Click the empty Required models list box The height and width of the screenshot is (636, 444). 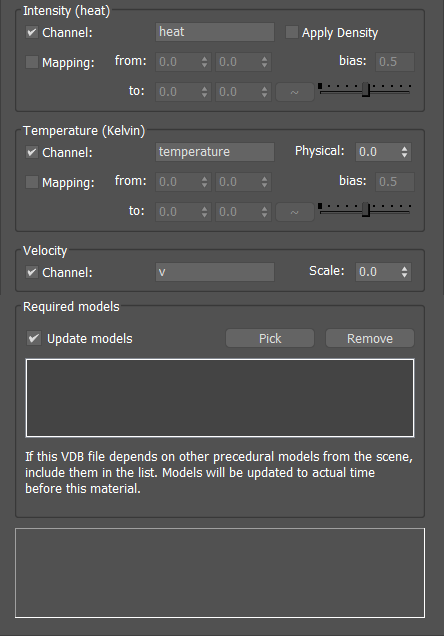point(220,398)
